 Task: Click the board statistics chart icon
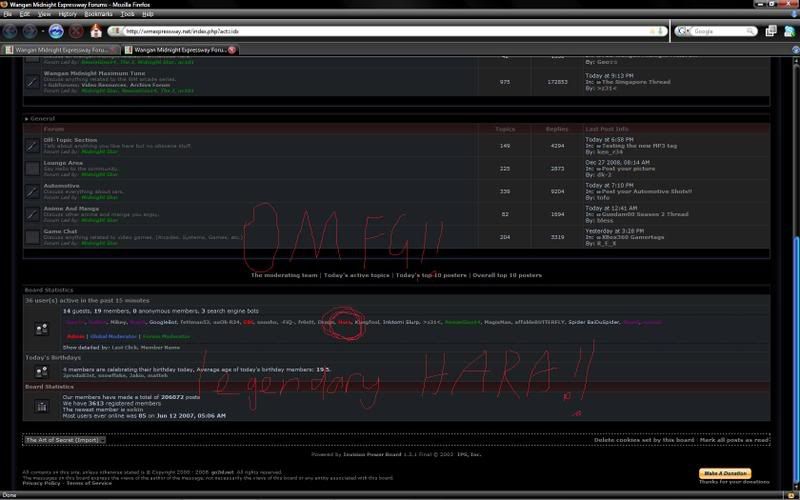(42, 407)
